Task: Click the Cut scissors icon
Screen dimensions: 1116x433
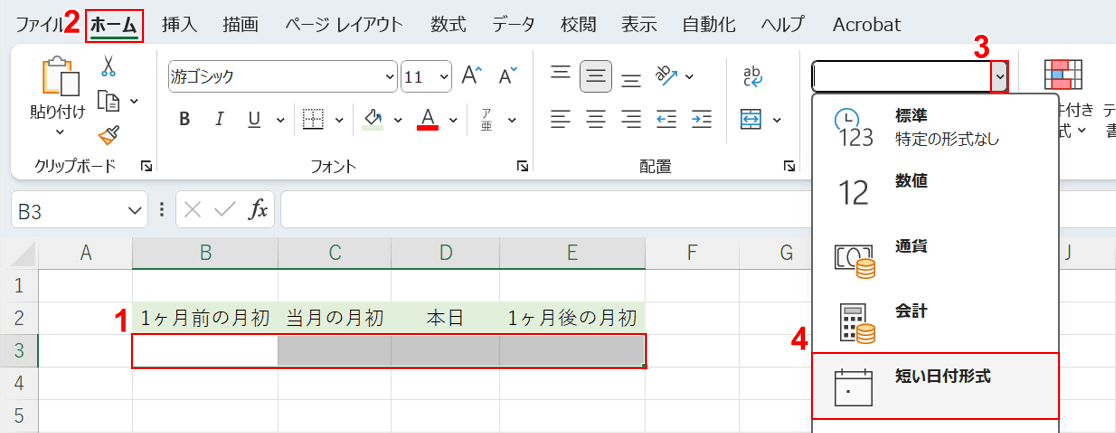Action: tap(108, 67)
